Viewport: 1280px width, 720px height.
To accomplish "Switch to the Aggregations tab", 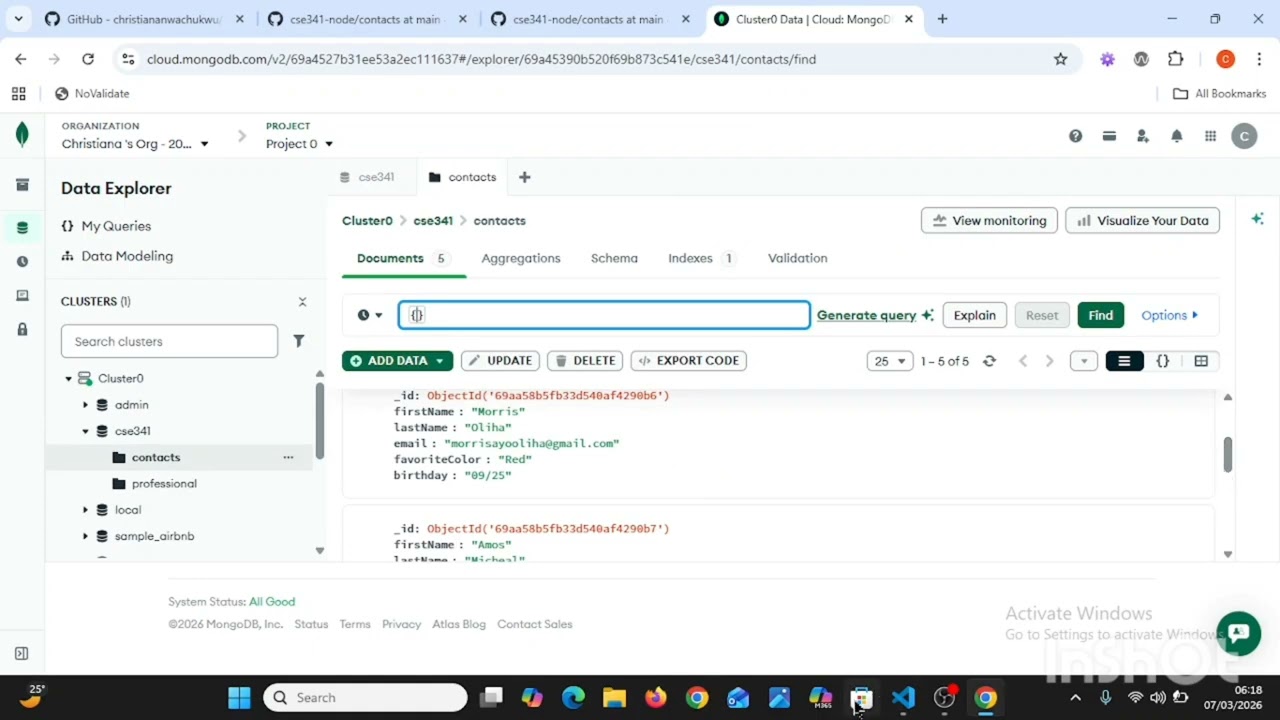I will [x=521, y=258].
